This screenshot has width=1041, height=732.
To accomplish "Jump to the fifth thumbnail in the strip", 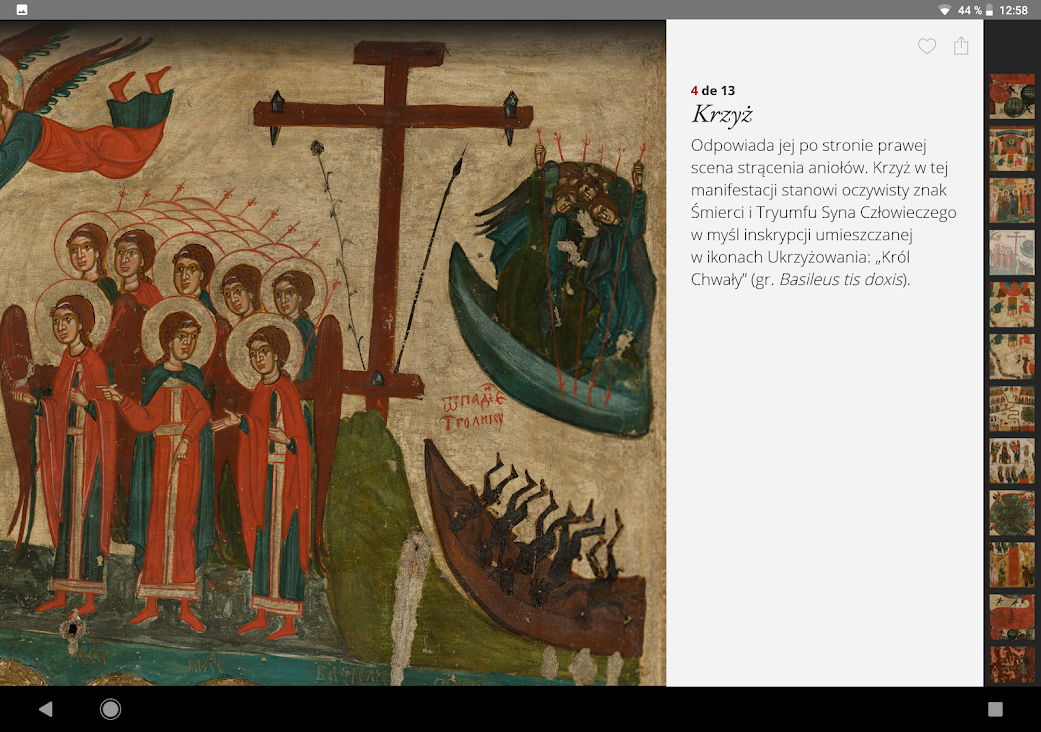I will tap(1012, 304).
